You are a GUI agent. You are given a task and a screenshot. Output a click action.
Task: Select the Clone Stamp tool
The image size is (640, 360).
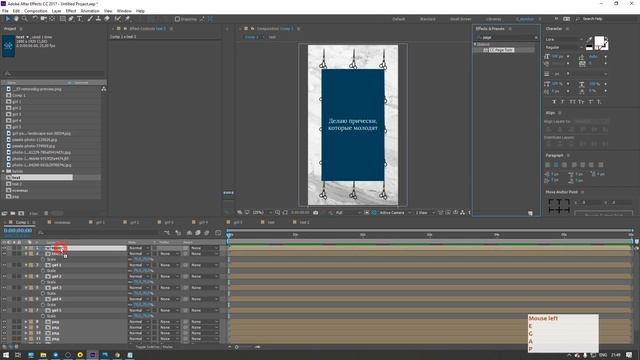click(x=98, y=19)
